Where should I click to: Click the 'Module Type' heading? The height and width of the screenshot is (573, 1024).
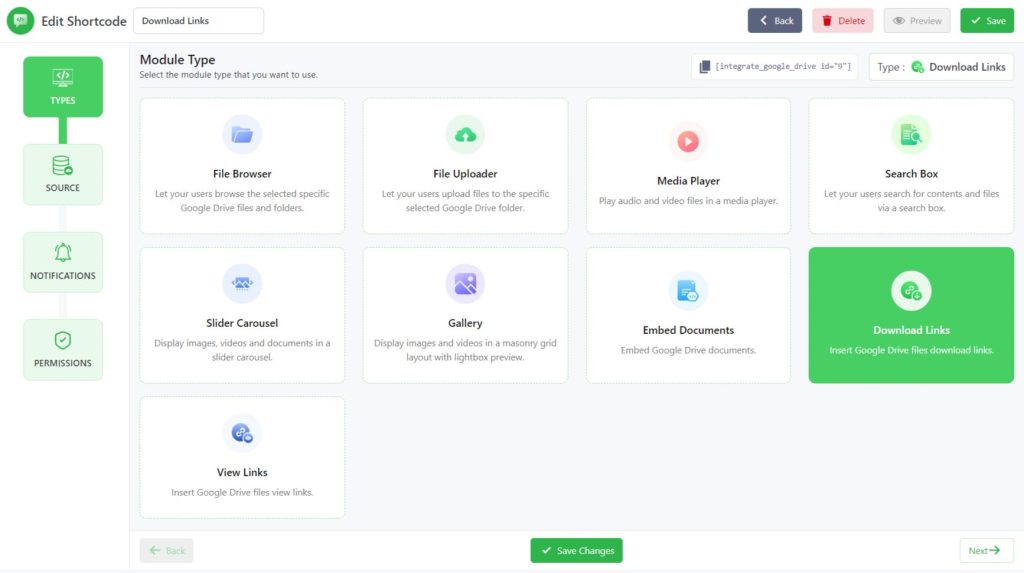pyautogui.click(x=177, y=59)
